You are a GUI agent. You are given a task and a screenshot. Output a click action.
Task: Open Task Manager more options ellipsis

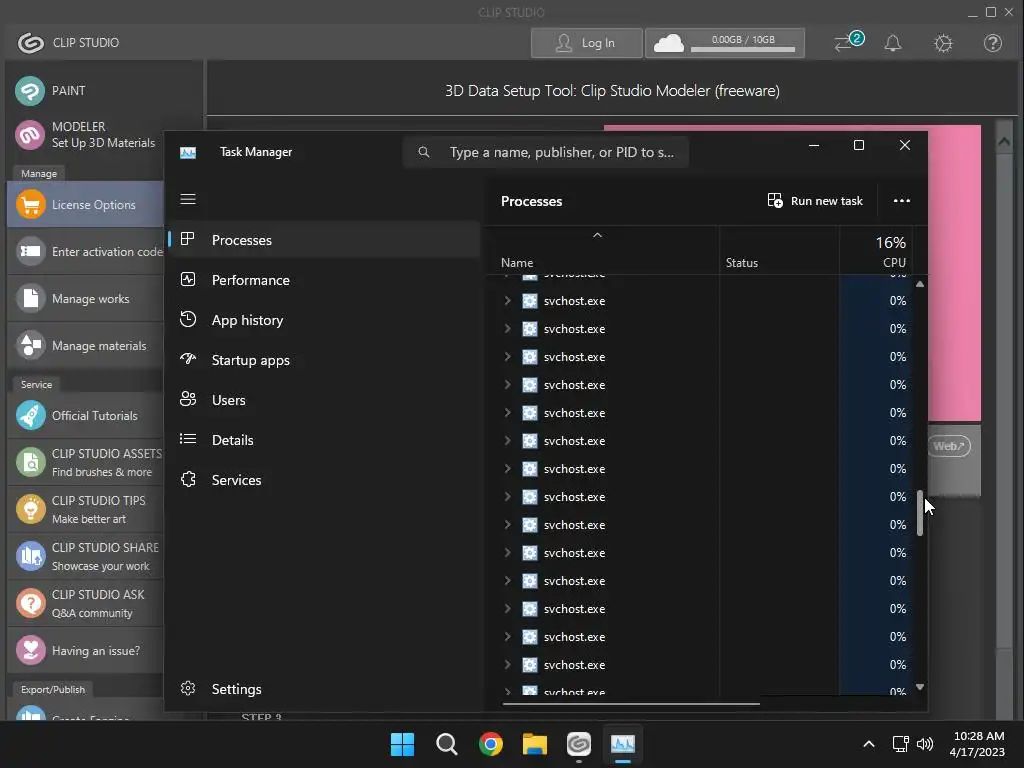[x=902, y=200]
